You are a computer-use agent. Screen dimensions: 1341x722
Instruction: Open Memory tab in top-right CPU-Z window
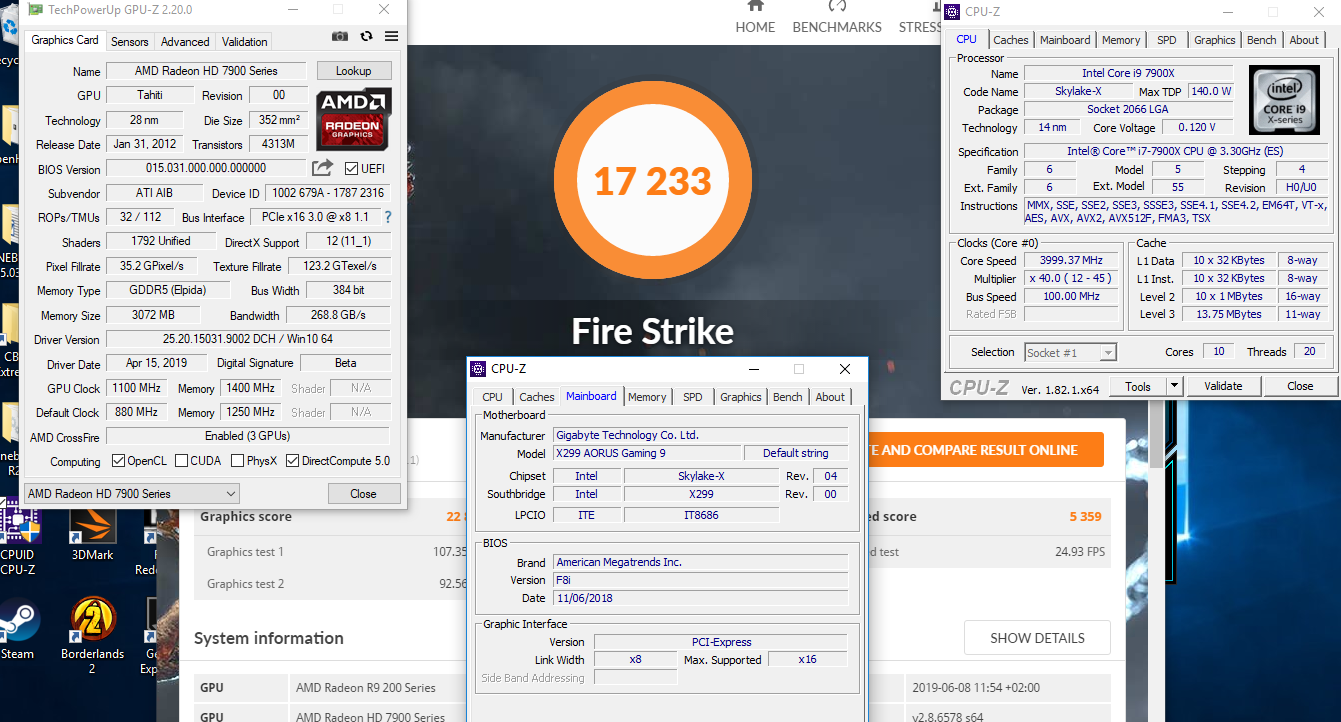(x=1121, y=40)
